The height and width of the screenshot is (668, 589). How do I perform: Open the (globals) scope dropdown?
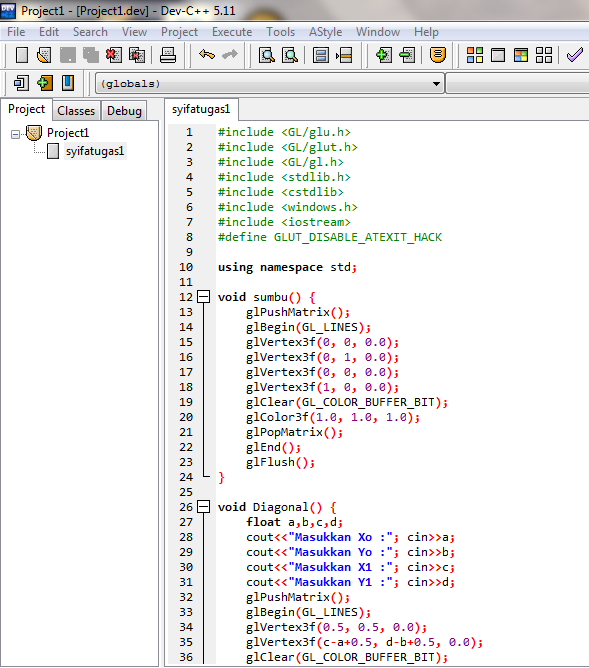click(x=436, y=84)
